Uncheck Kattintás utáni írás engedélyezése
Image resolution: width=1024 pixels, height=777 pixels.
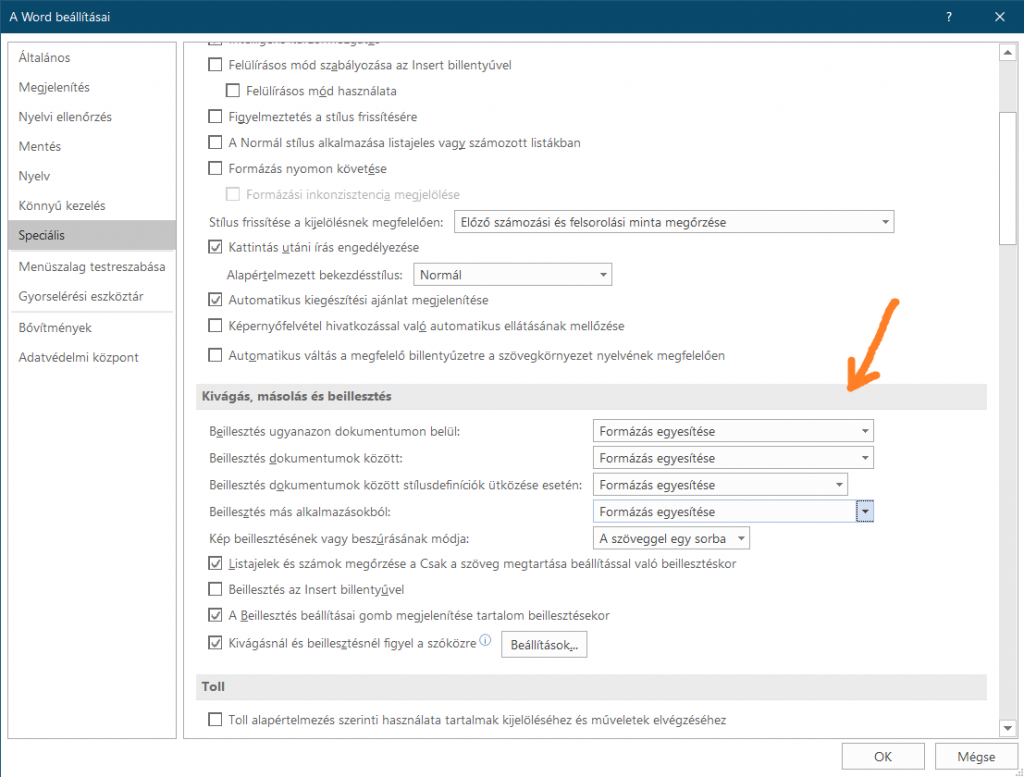click(215, 247)
